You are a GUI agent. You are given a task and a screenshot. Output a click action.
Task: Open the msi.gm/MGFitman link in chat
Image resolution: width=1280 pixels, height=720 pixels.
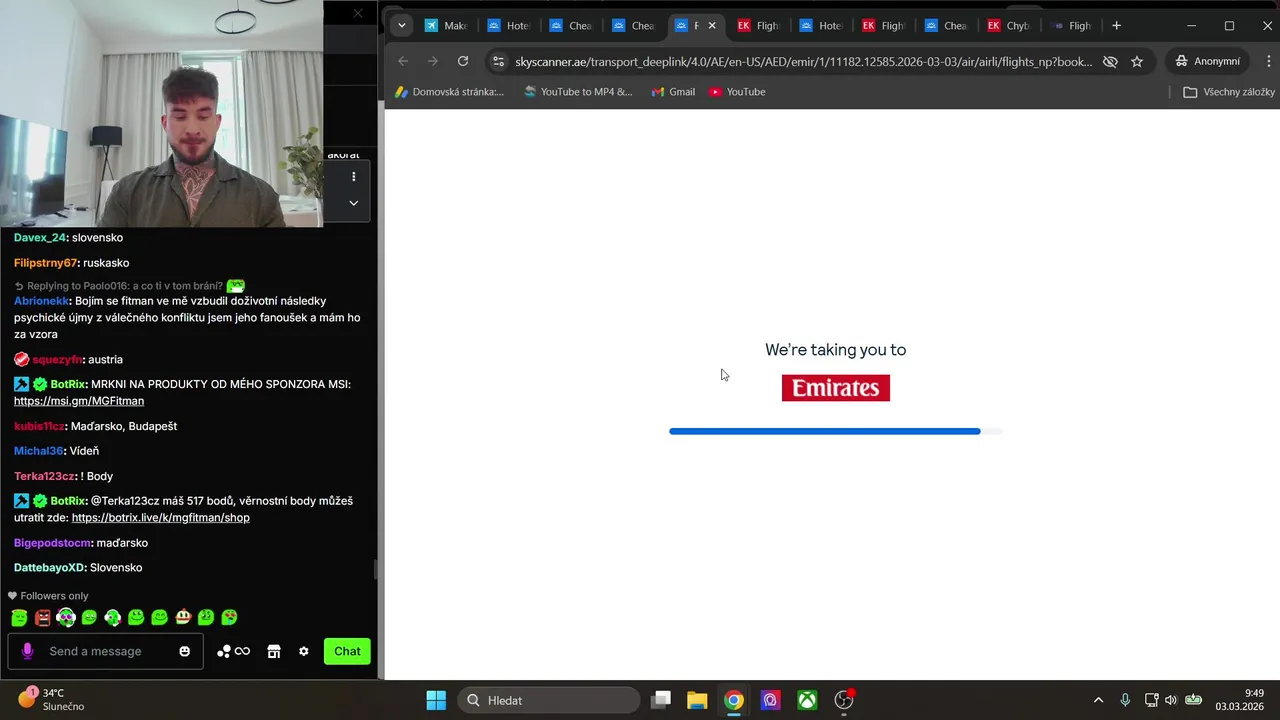point(79,401)
